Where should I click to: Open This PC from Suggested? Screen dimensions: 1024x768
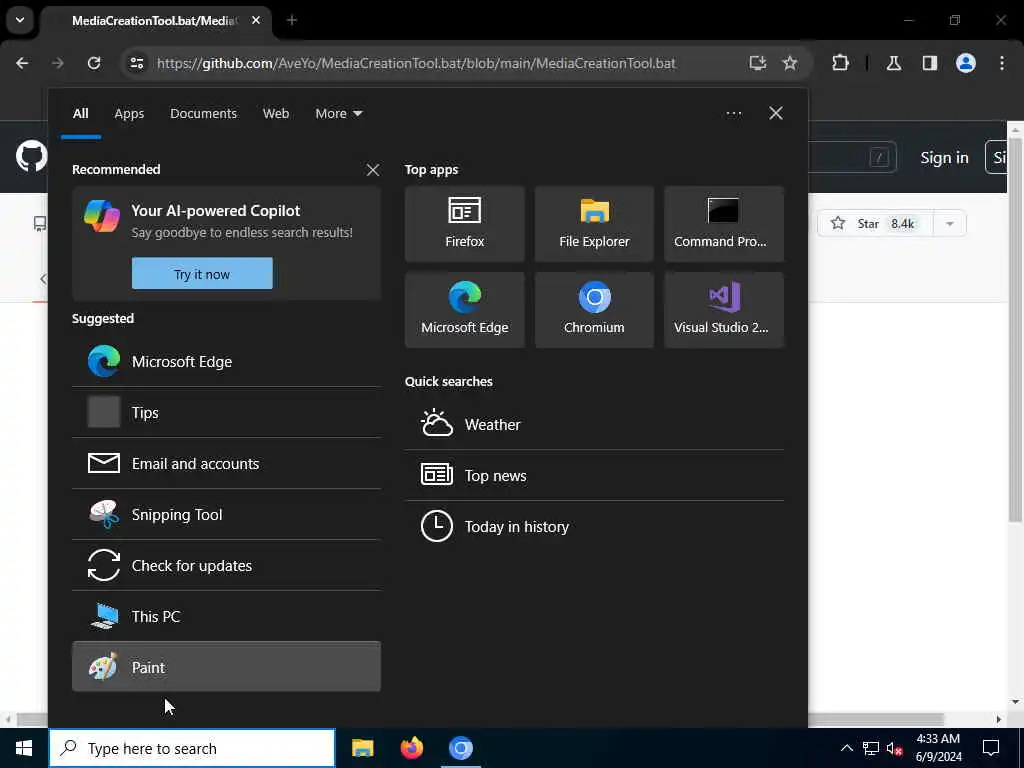pyautogui.click(x=226, y=616)
